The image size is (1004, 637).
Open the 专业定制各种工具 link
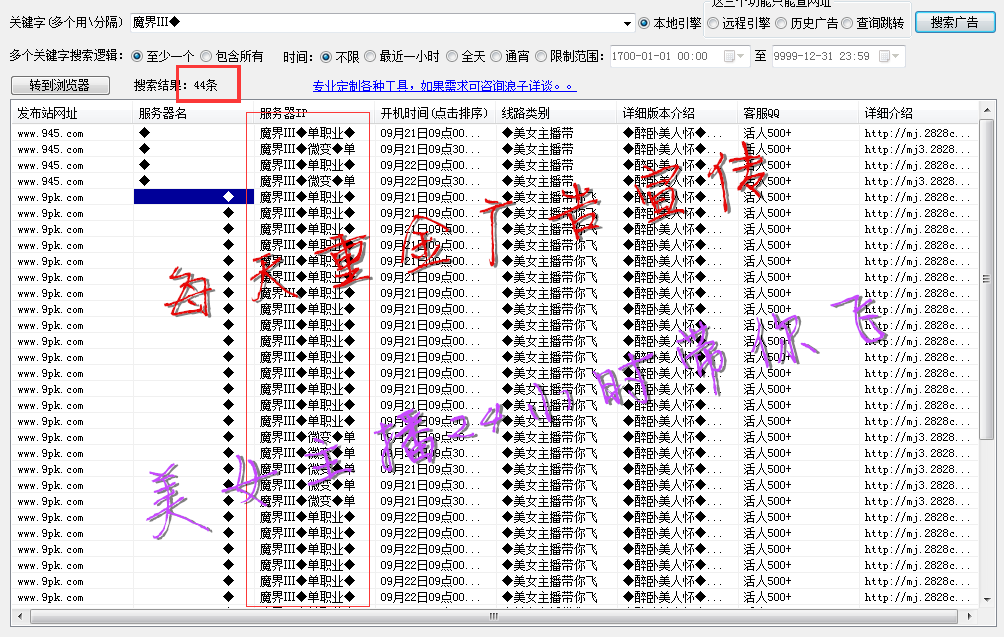(444, 86)
